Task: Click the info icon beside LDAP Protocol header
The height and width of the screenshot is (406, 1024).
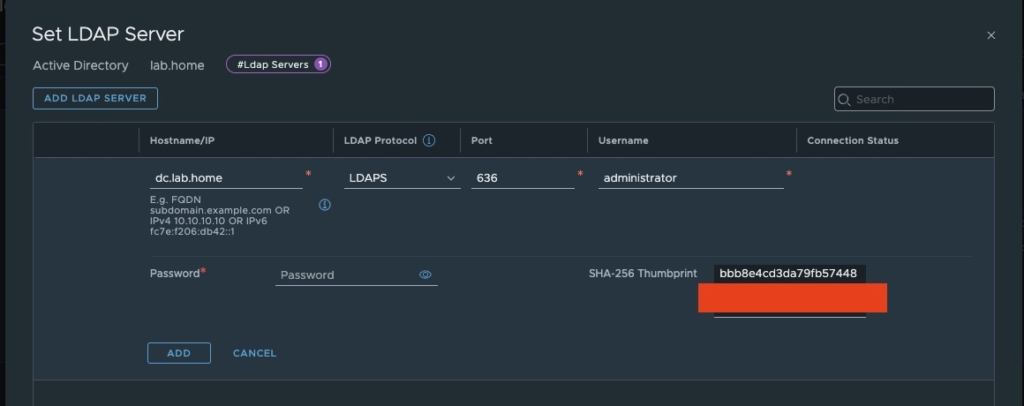Action: [429, 141]
